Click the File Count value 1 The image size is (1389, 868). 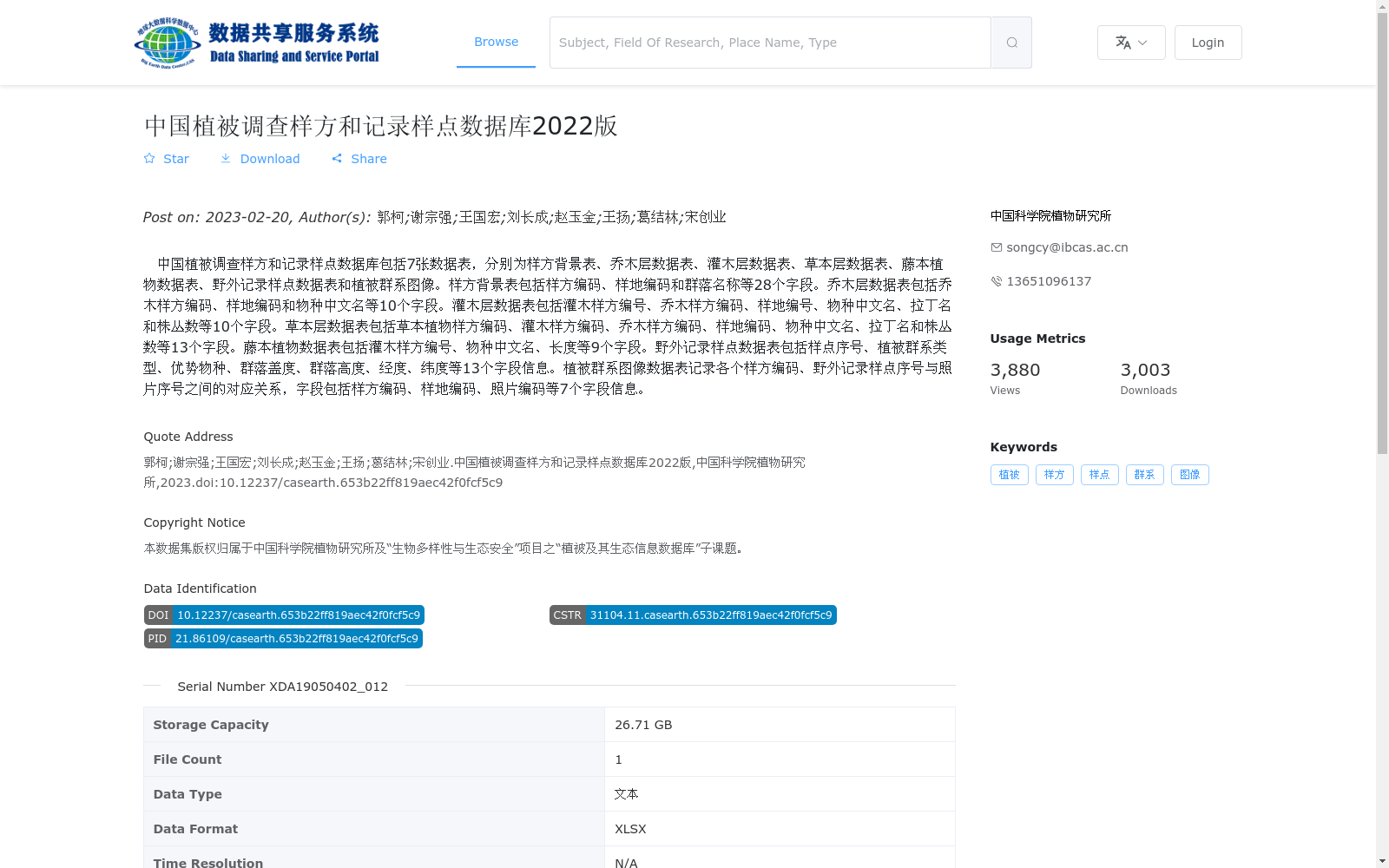(x=618, y=759)
